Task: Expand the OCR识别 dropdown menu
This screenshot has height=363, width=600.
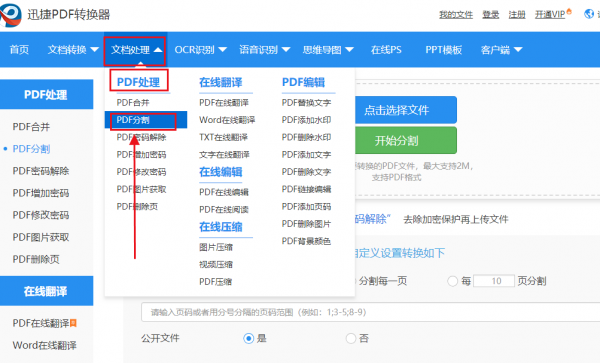Action: [201, 50]
